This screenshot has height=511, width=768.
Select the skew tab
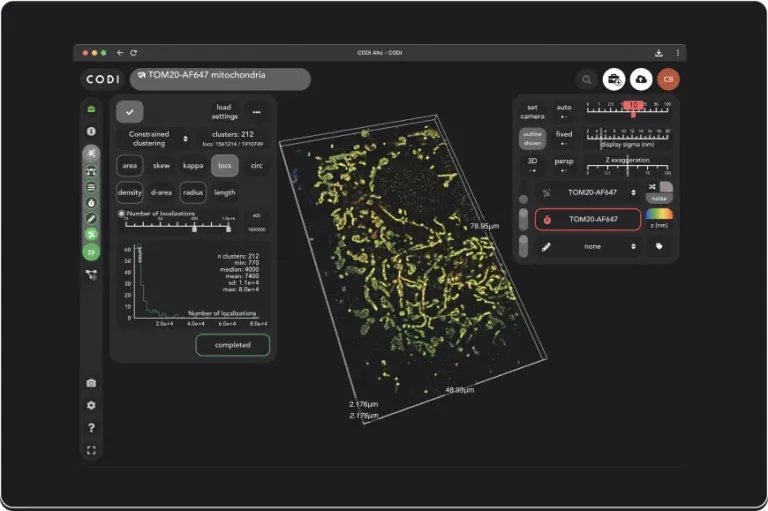[x=161, y=166]
